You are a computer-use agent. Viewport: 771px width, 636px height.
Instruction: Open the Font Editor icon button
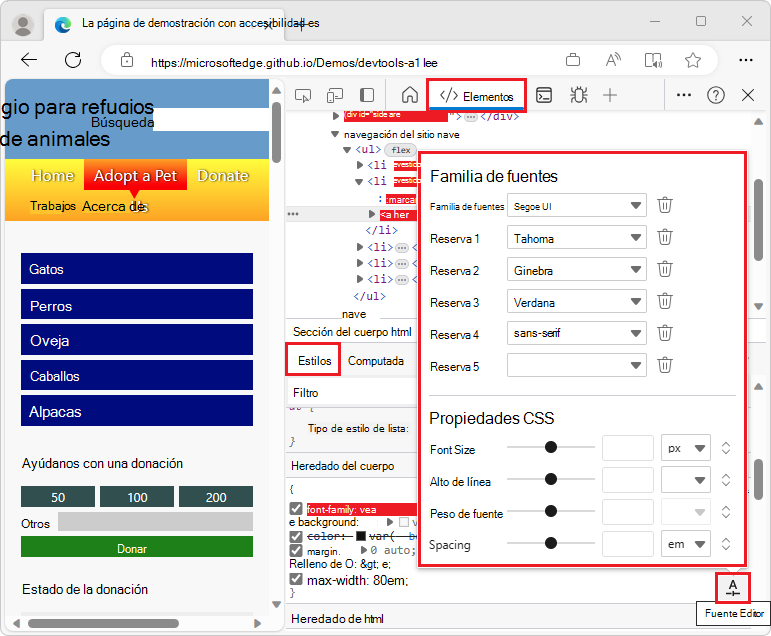[733, 587]
